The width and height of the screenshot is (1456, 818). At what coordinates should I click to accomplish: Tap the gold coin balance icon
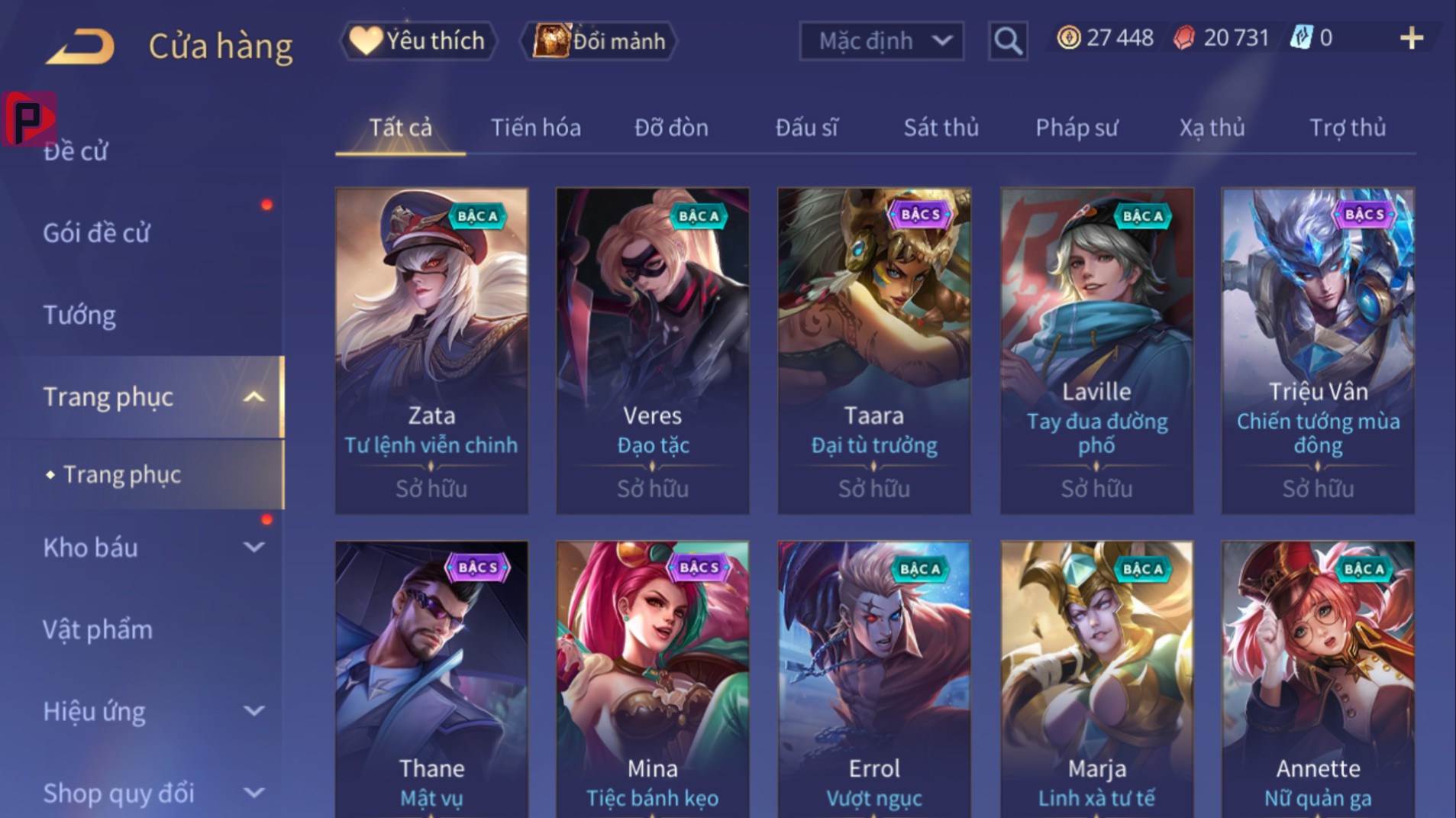coord(1068,37)
